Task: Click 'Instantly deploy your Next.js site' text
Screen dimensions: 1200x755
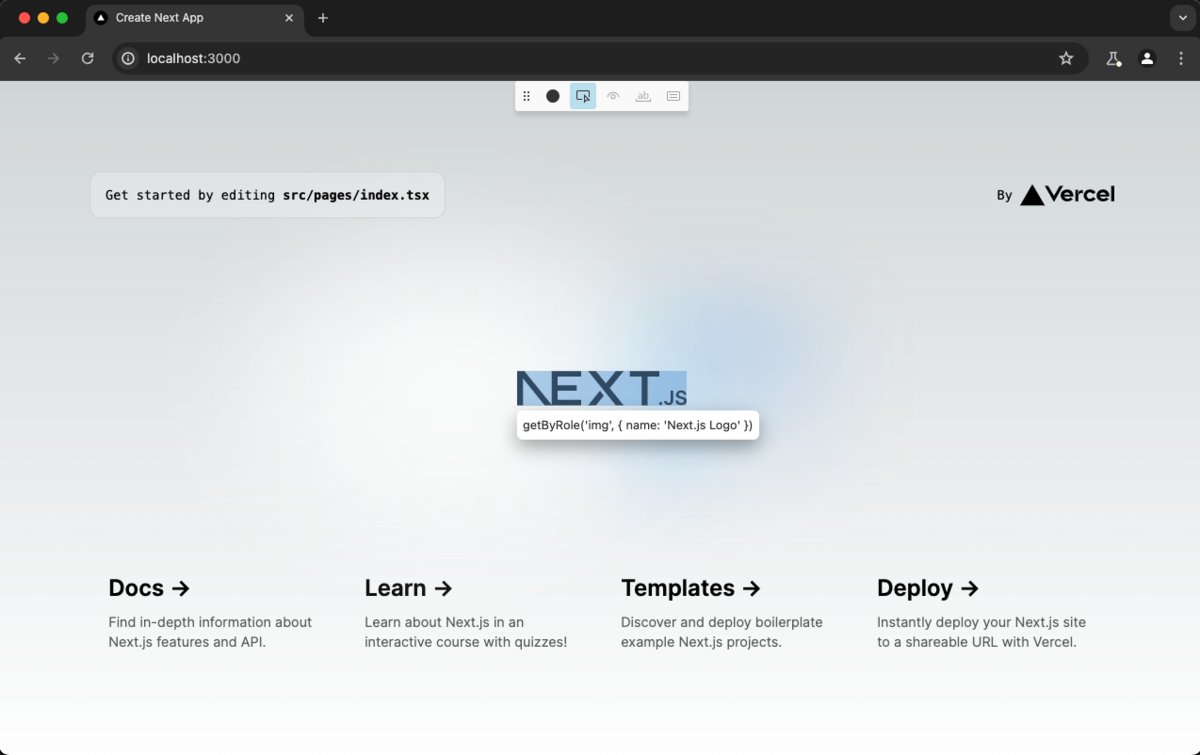Action: point(981,622)
